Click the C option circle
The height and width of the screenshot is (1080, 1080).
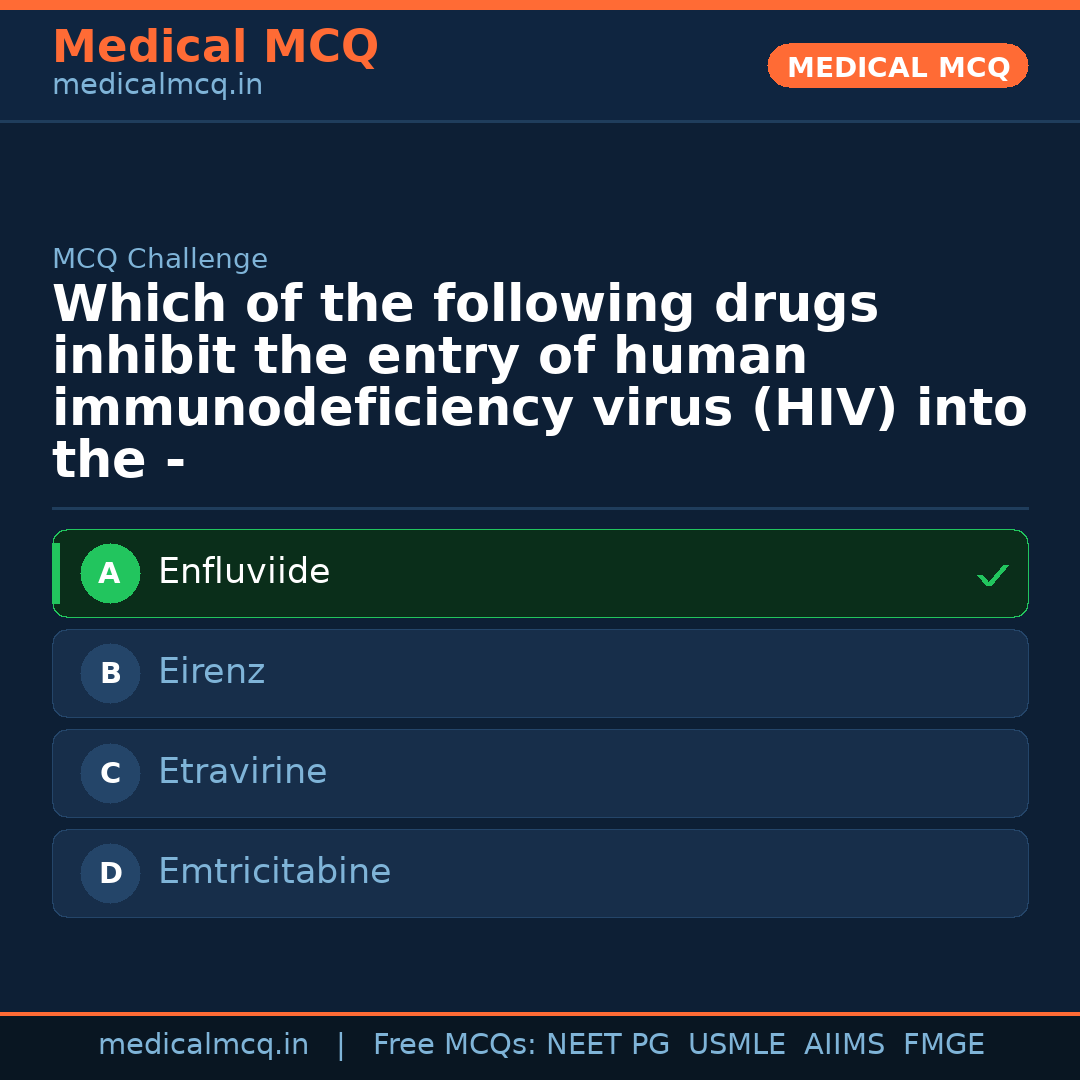coord(110,773)
